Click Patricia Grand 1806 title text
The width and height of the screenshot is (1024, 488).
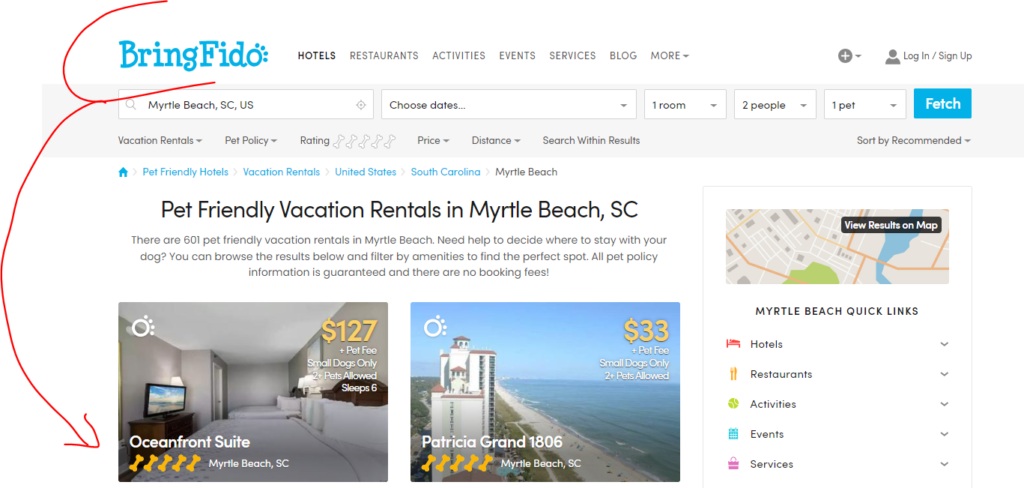[492, 442]
